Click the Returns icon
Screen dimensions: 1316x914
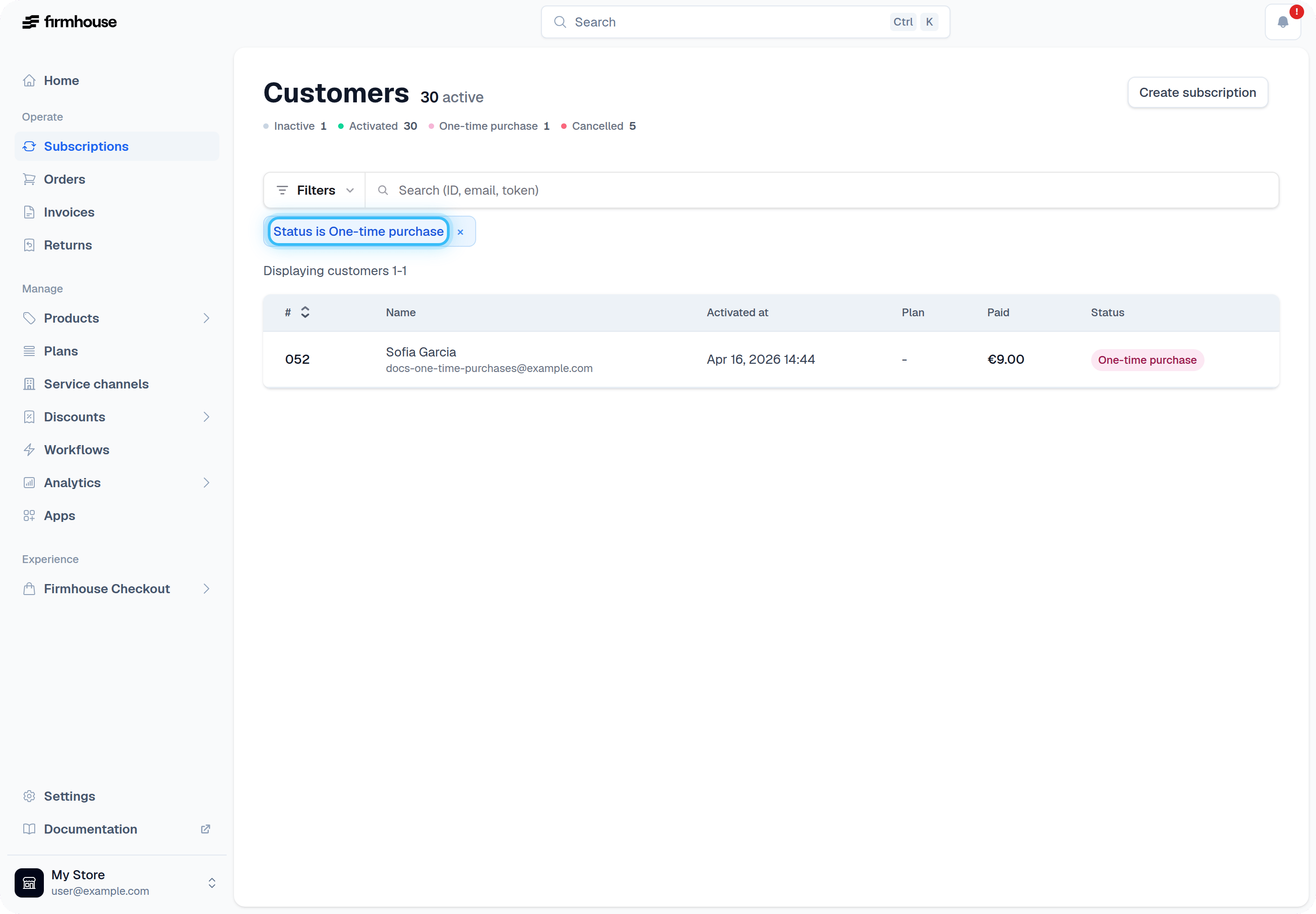[x=29, y=245]
